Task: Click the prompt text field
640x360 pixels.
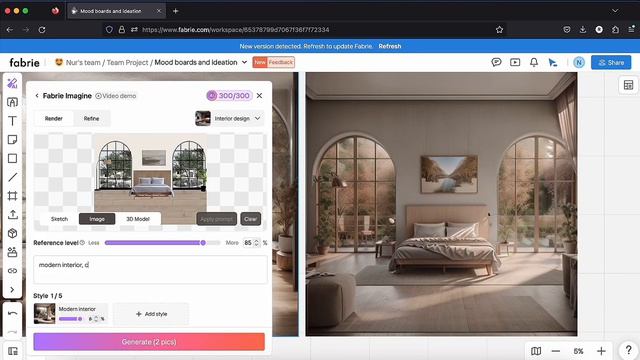Action: coord(150,269)
